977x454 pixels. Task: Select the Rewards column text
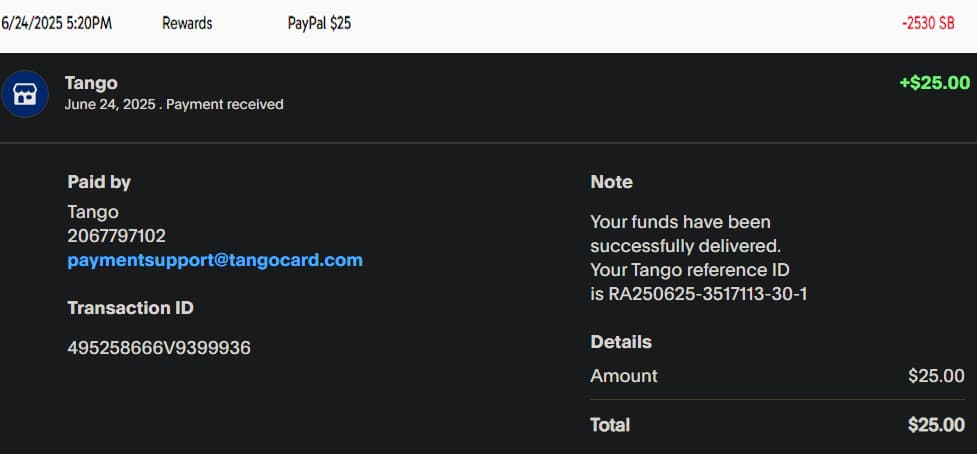pyautogui.click(x=187, y=23)
